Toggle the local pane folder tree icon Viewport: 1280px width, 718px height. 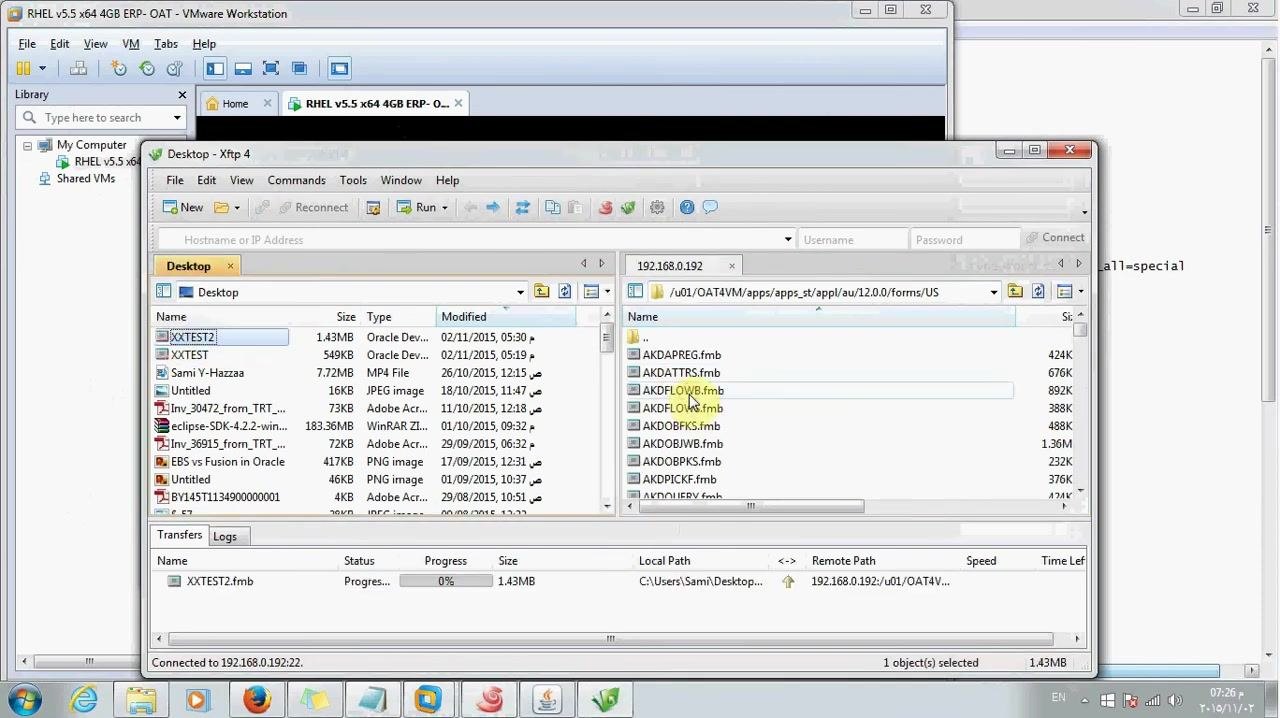pyautogui.click(x=163, y=292)
